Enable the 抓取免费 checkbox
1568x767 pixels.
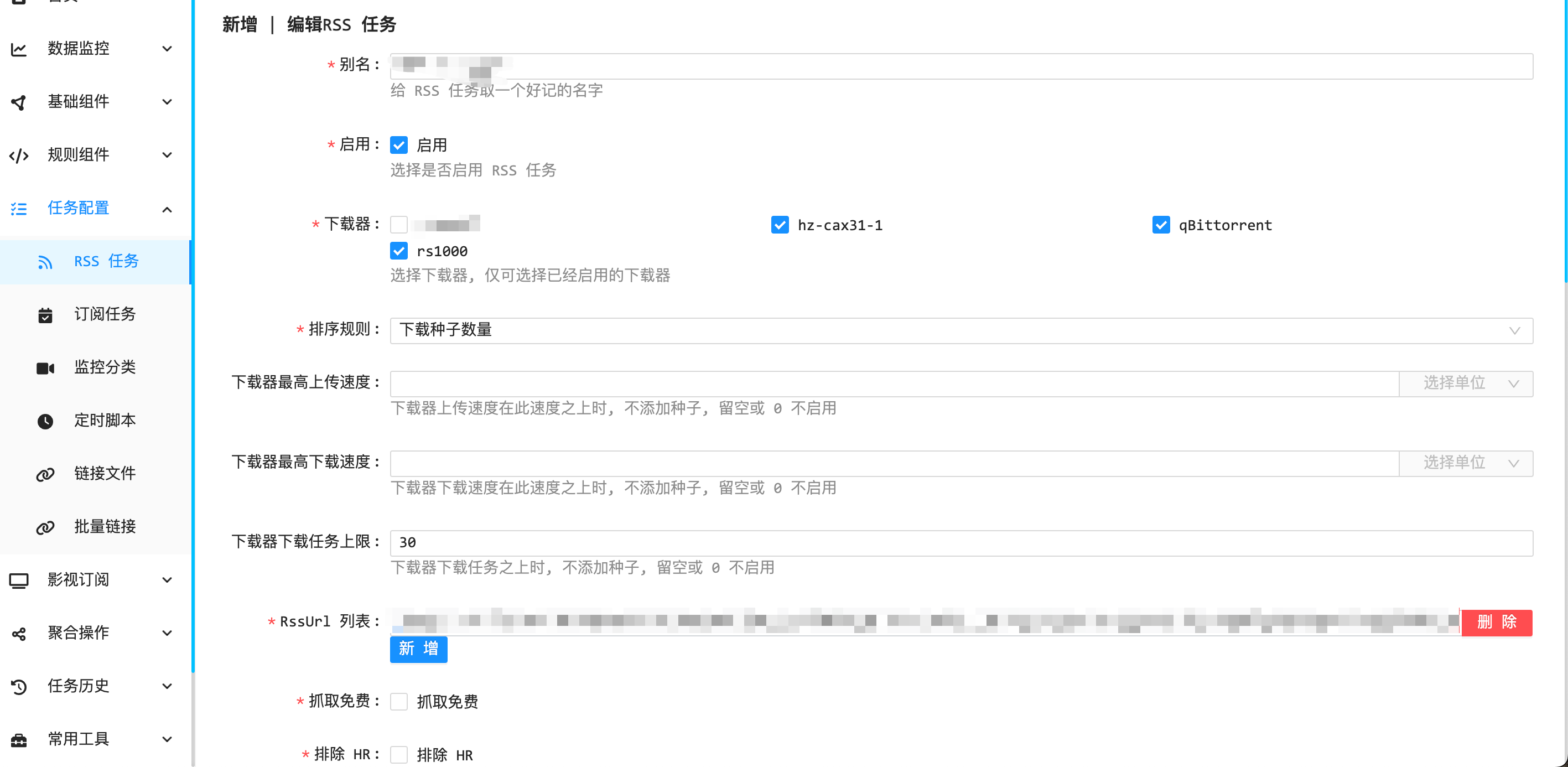click(x=399, y=701)
